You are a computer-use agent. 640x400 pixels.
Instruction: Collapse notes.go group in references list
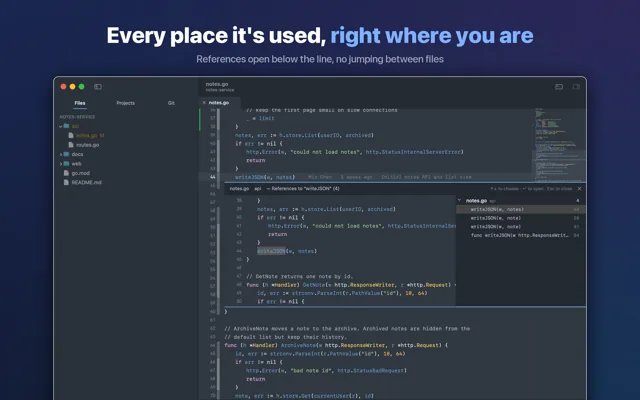[459, 200]
